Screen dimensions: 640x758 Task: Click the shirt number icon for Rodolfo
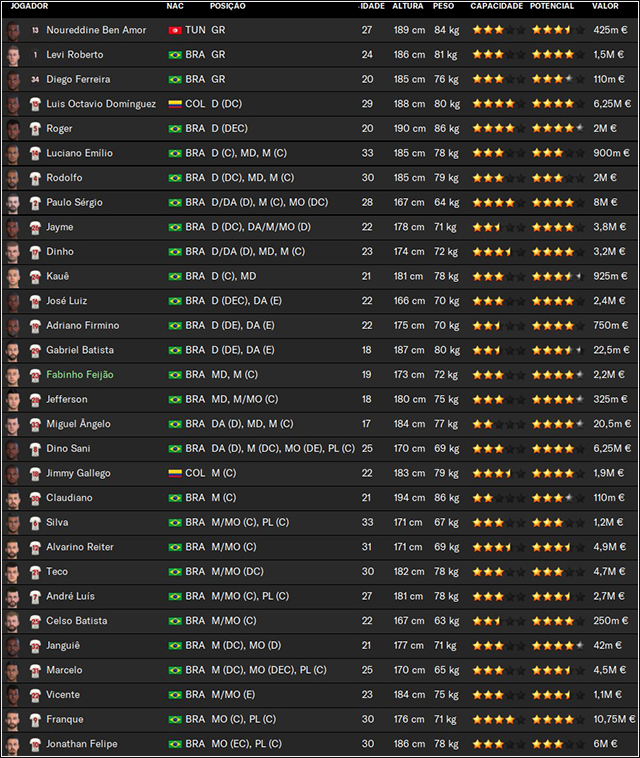coord(35,178)
